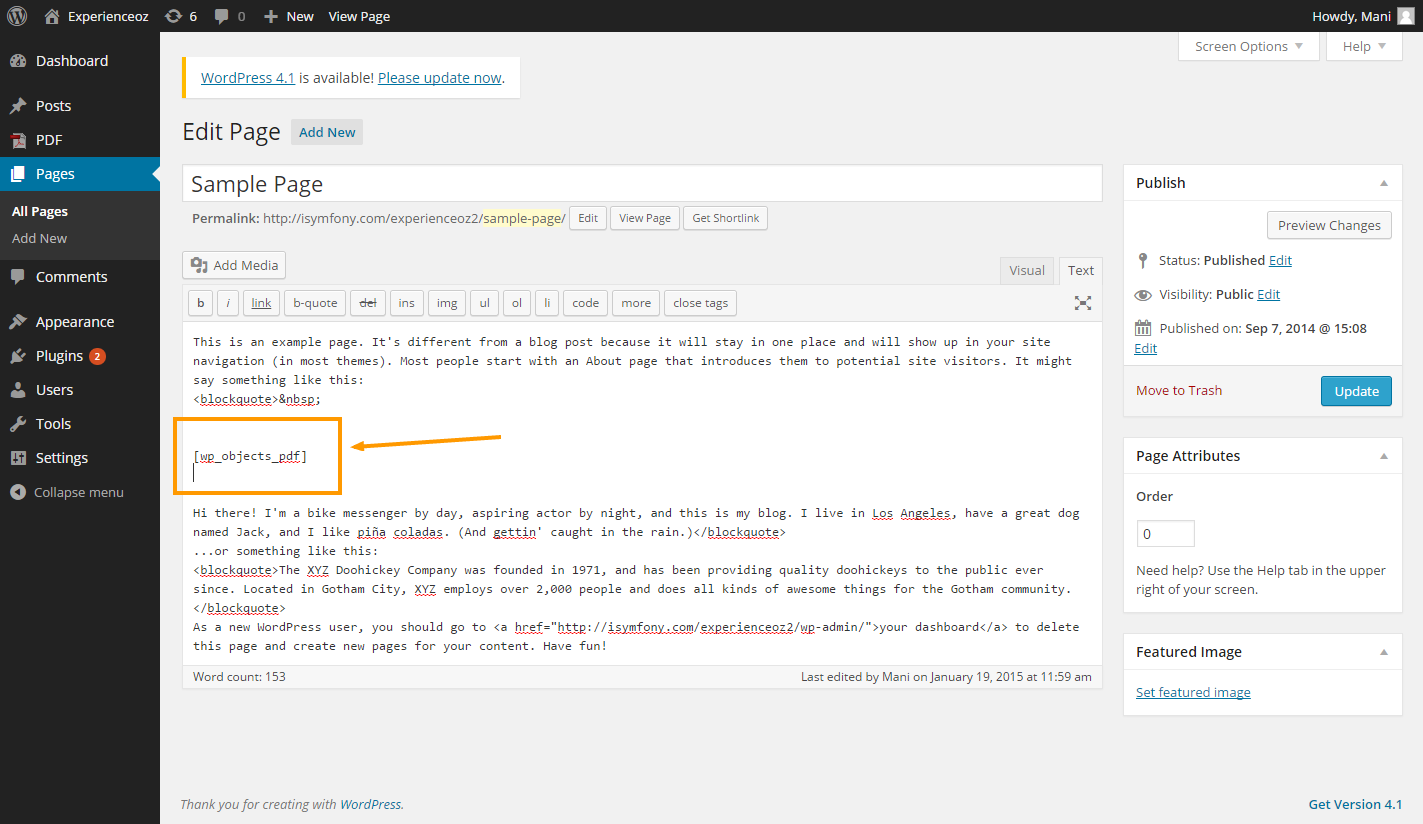The width and height of the screenshot is (1423, 824).
Task: Switch to the Text editor tab
Action: [x=1081, y=270]
